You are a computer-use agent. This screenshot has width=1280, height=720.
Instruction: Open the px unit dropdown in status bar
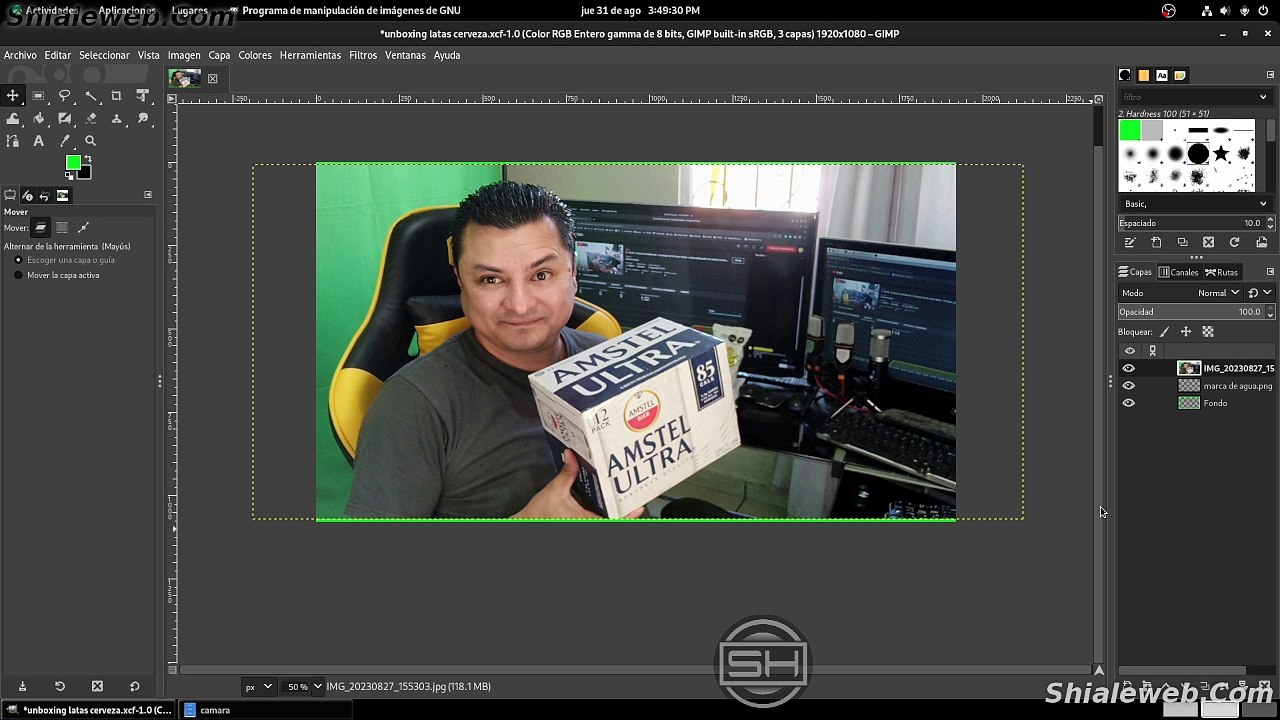259,687
